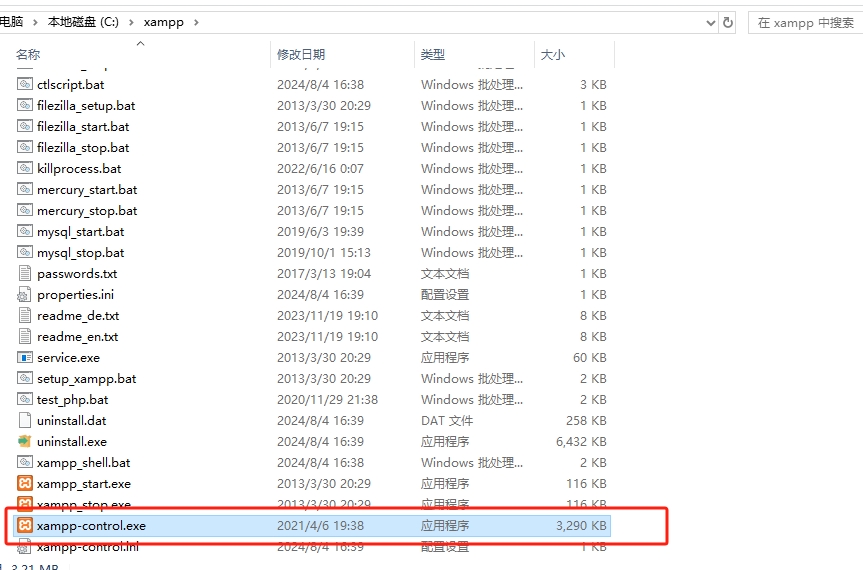Click the uninstall.exe installer icon

pos(25,441)
